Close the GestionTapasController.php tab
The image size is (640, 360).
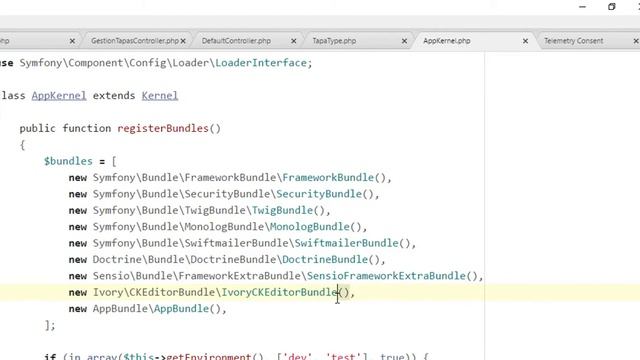[x=183, y=41]
